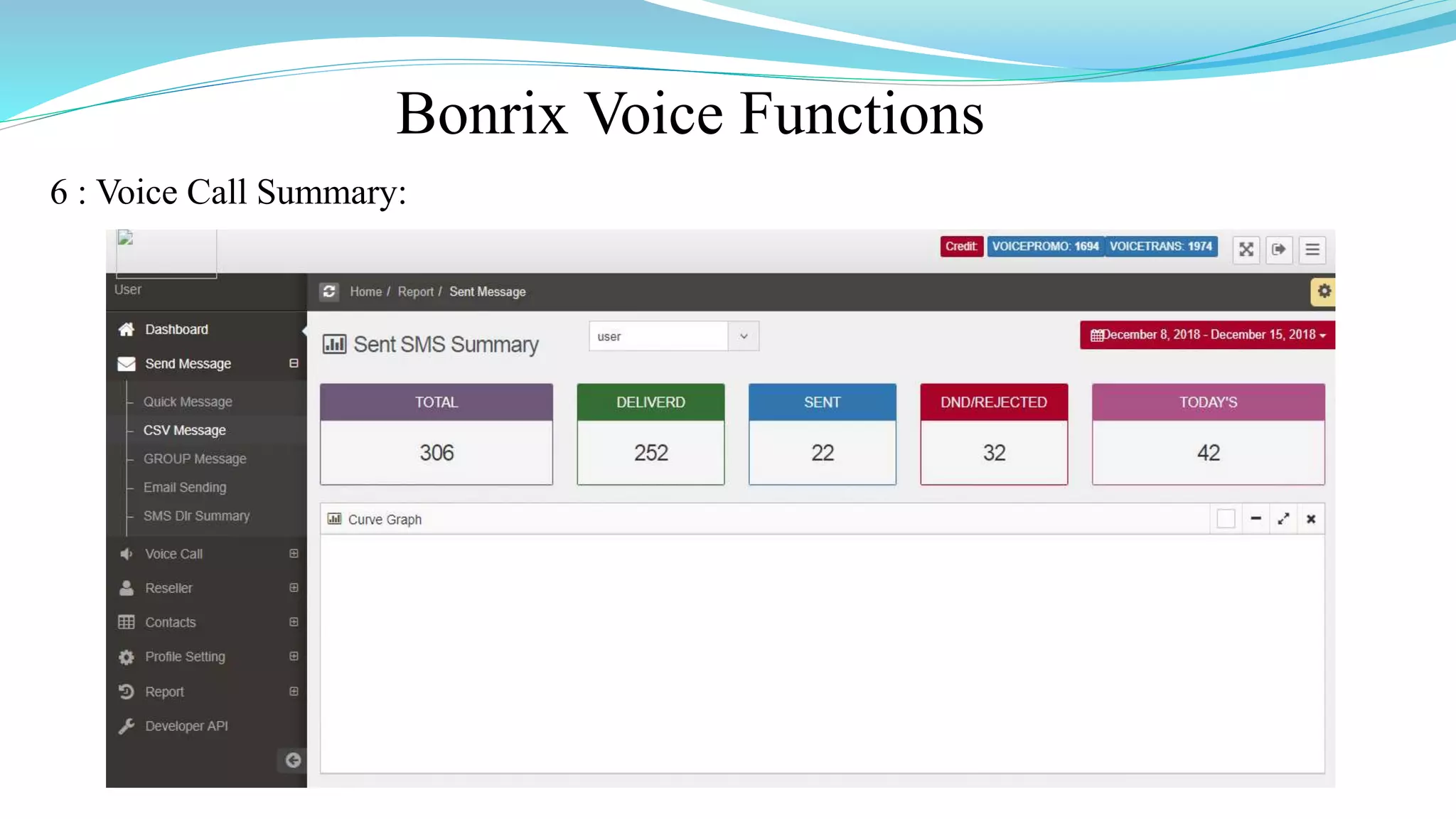Expand the Voice Call submenu
Viewport: 1456px width, 819px height.
[294, 553]
